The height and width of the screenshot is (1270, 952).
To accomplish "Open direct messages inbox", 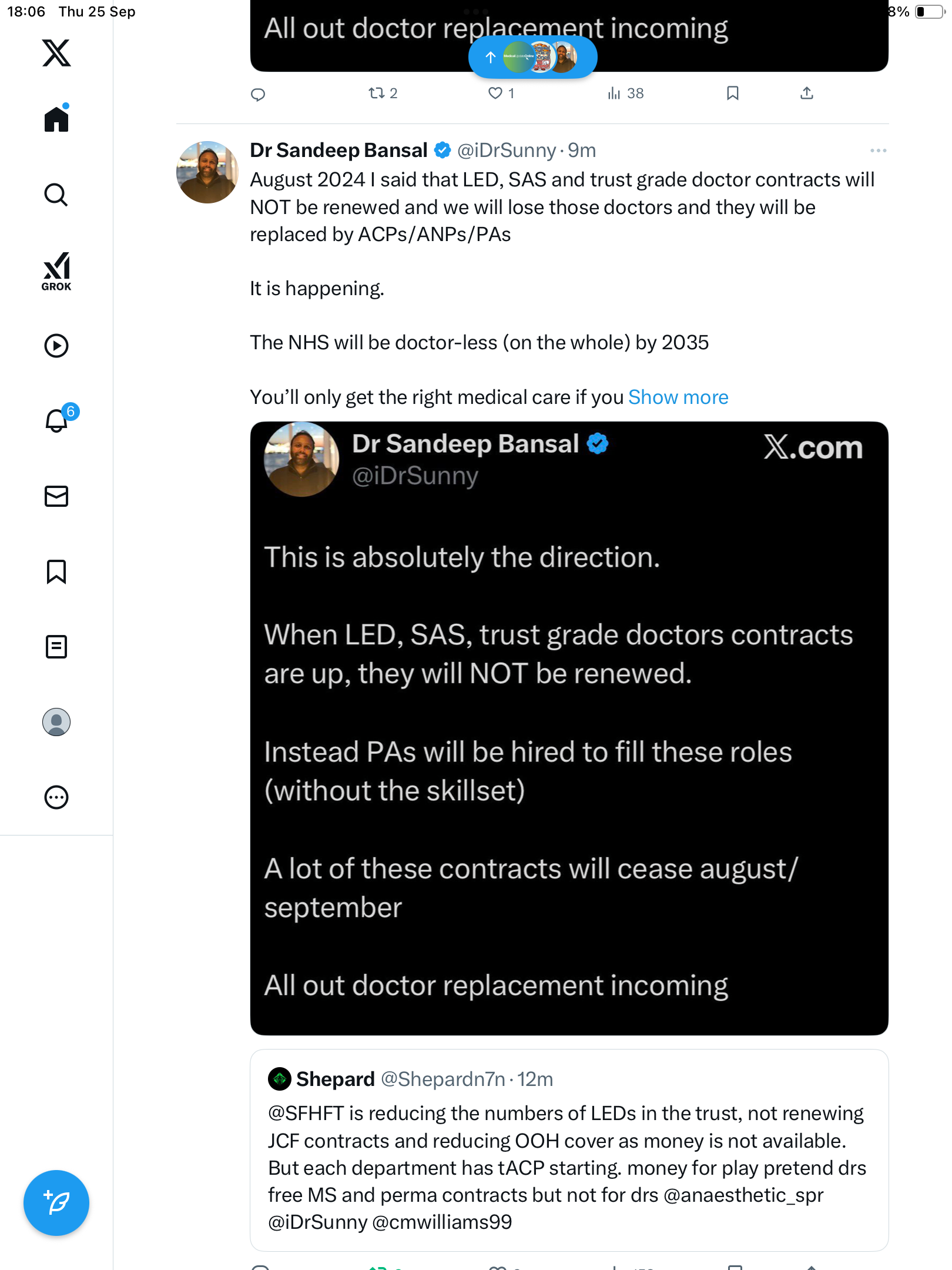I will point(56,496).
